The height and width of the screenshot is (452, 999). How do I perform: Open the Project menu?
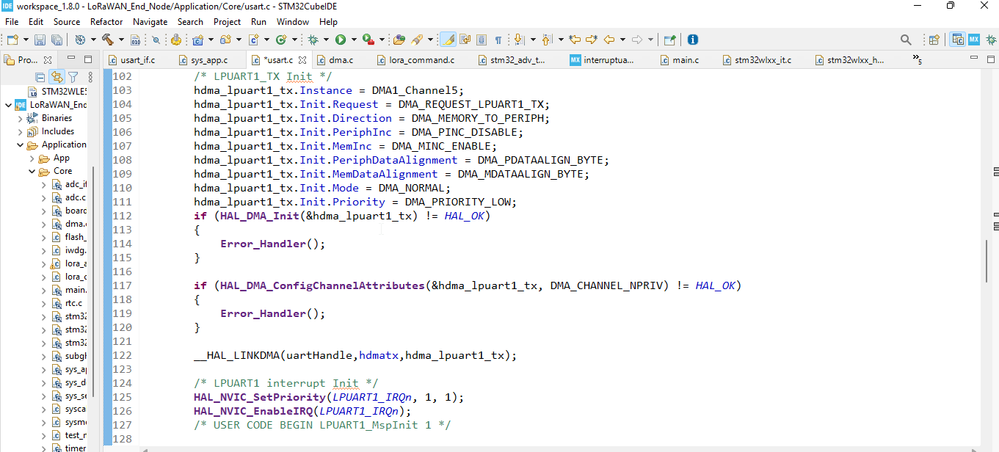click(227, 22)
